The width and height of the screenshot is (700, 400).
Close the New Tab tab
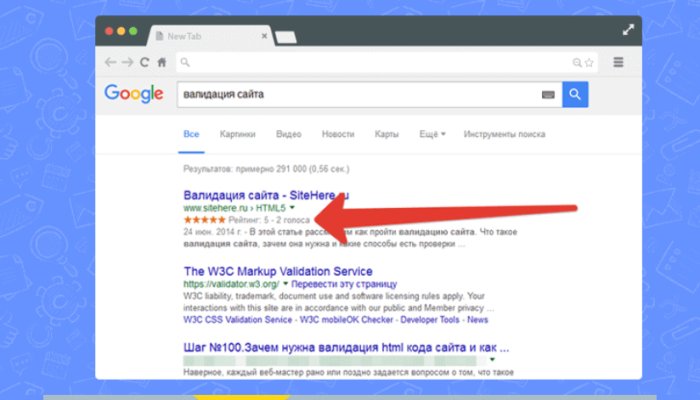pyautogui.click(x=264, y=36)
